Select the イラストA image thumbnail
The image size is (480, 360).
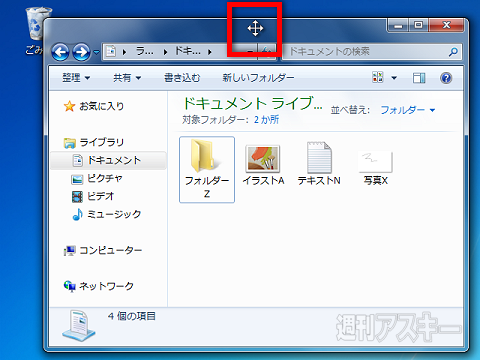point(263,159)
